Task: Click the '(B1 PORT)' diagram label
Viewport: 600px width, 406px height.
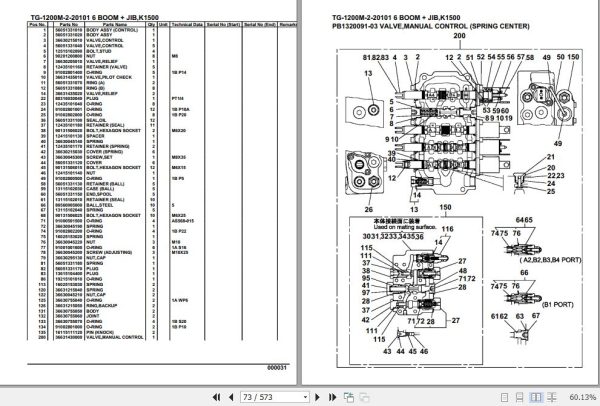Action: [x=558, y=305]
